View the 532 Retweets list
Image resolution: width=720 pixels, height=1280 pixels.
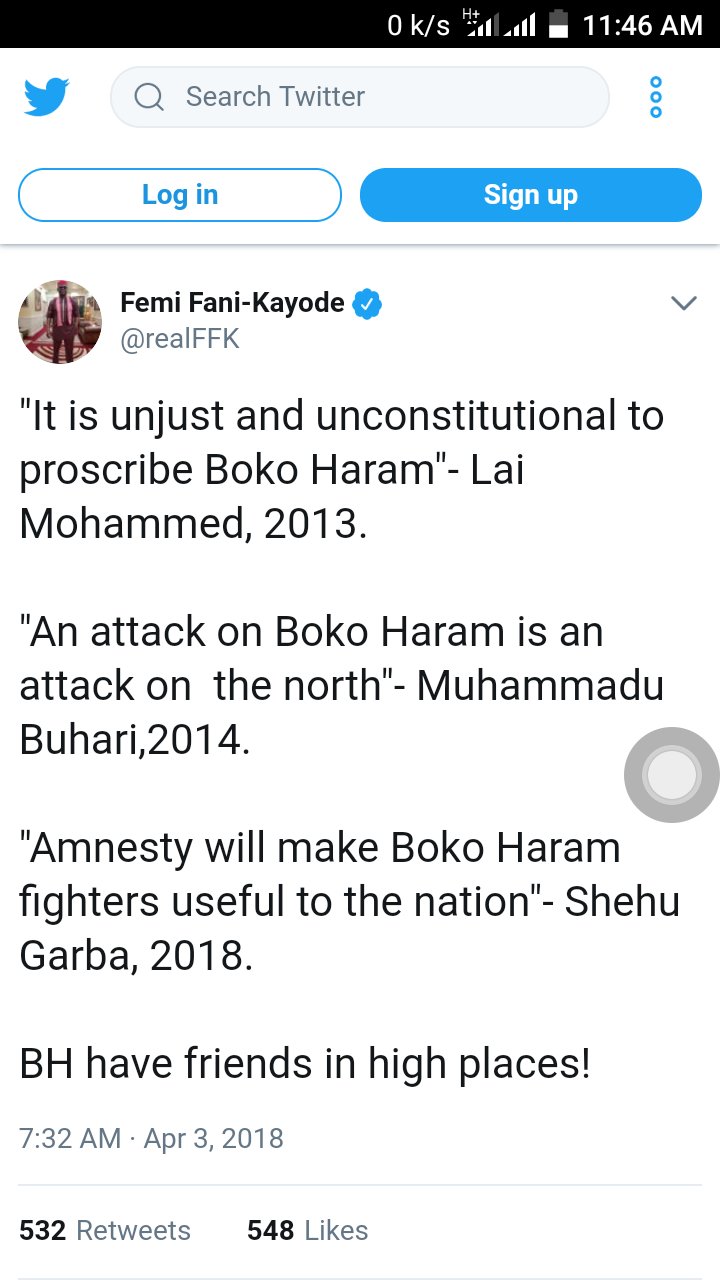click(x=105, y=1230)
